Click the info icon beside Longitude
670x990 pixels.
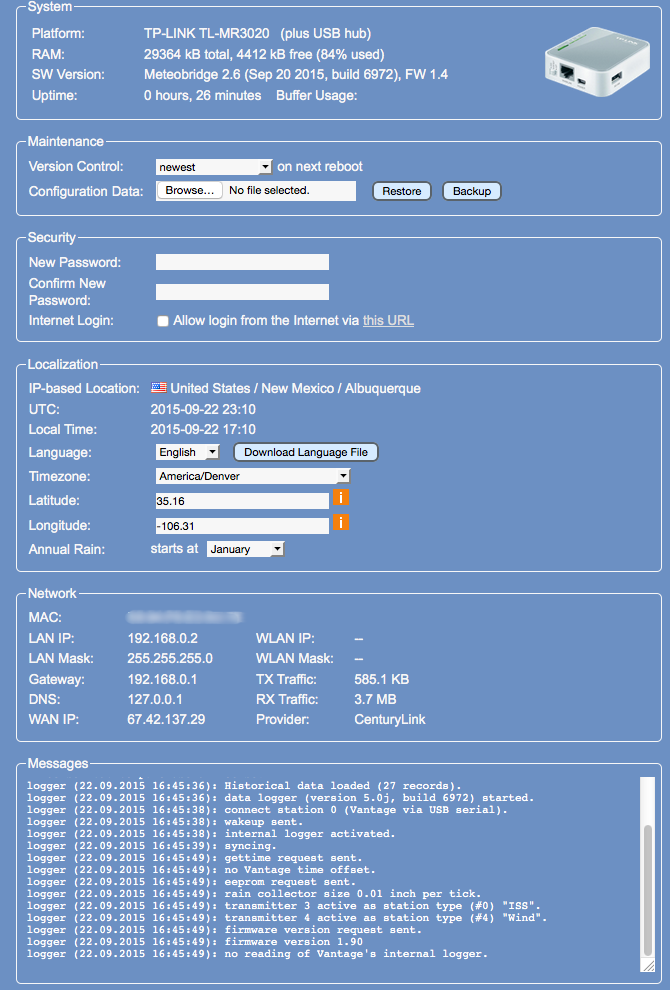point(341,522)
